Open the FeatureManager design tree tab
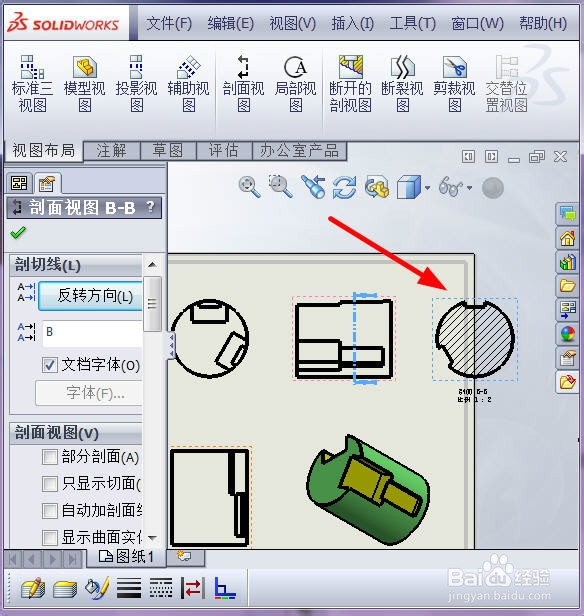The image size is (584, 616). [x=19, y=183]
